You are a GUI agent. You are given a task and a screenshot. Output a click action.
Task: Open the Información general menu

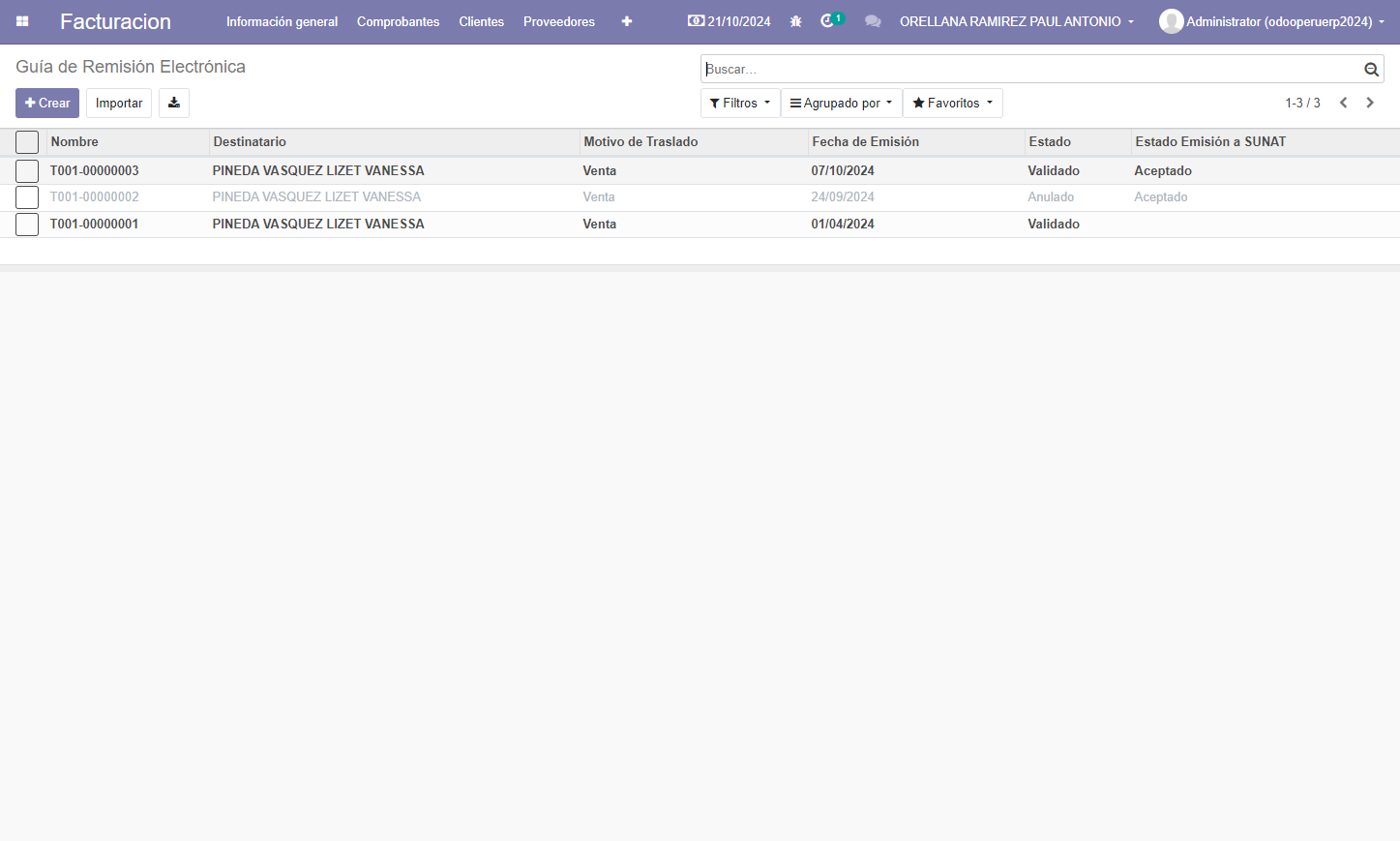282,21
